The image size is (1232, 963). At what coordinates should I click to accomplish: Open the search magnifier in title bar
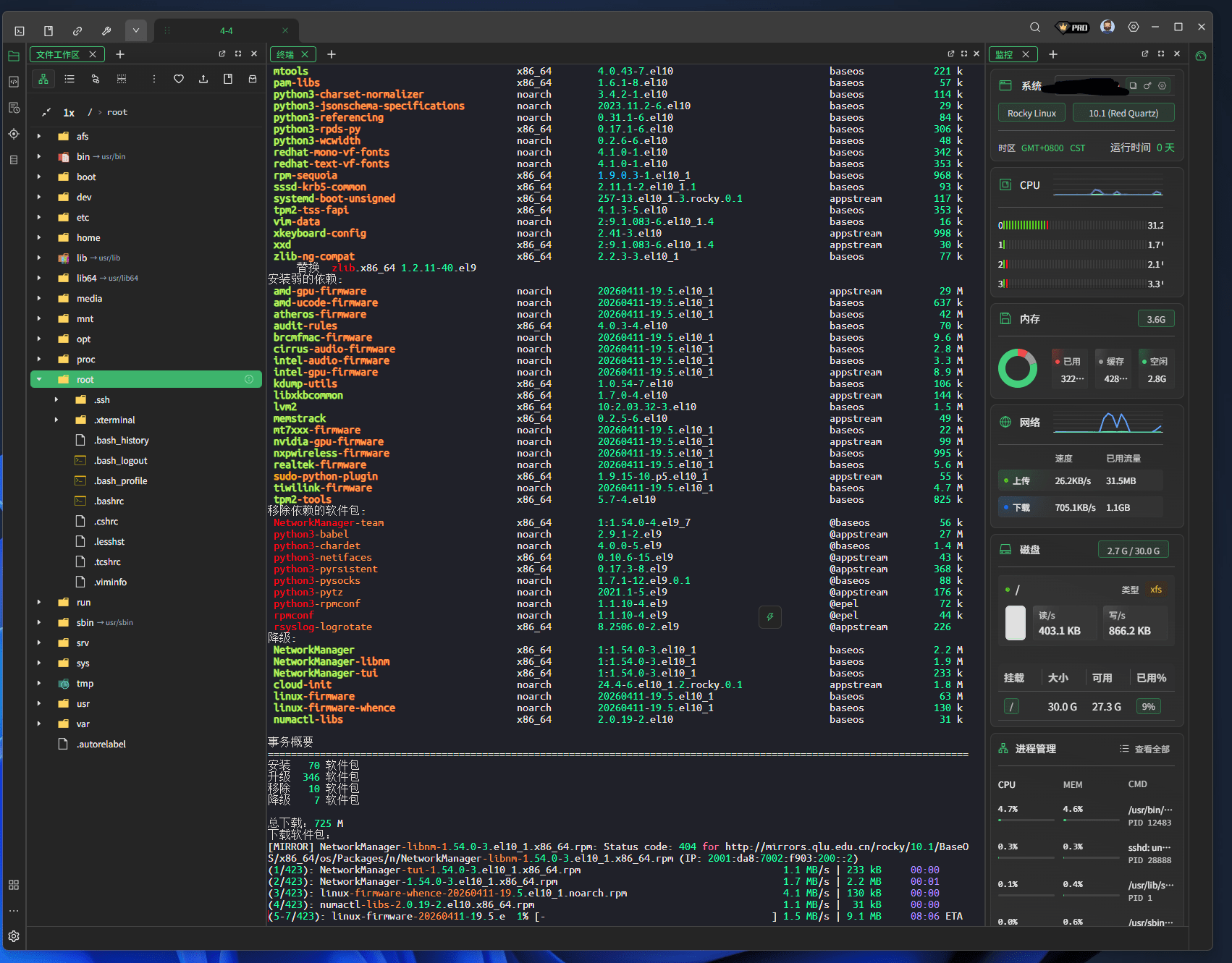1035,27
